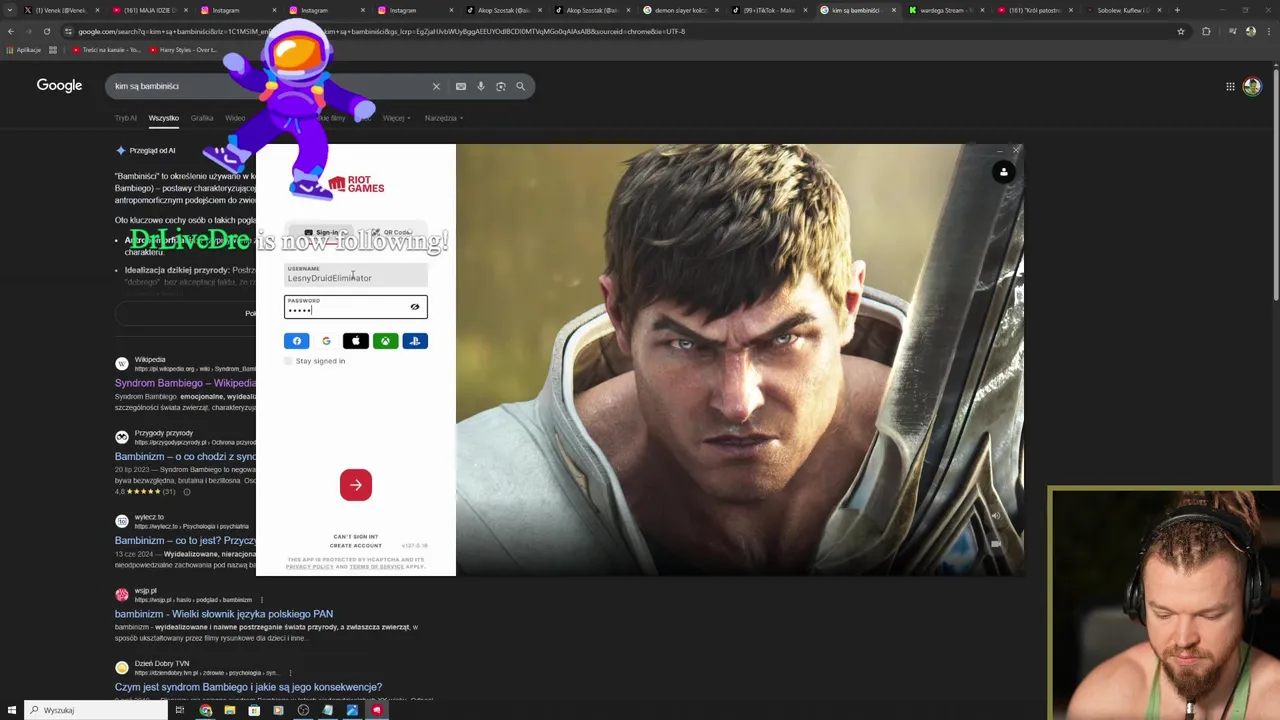Enable the Stay signed in checkbox

click(x=288, y=361)
